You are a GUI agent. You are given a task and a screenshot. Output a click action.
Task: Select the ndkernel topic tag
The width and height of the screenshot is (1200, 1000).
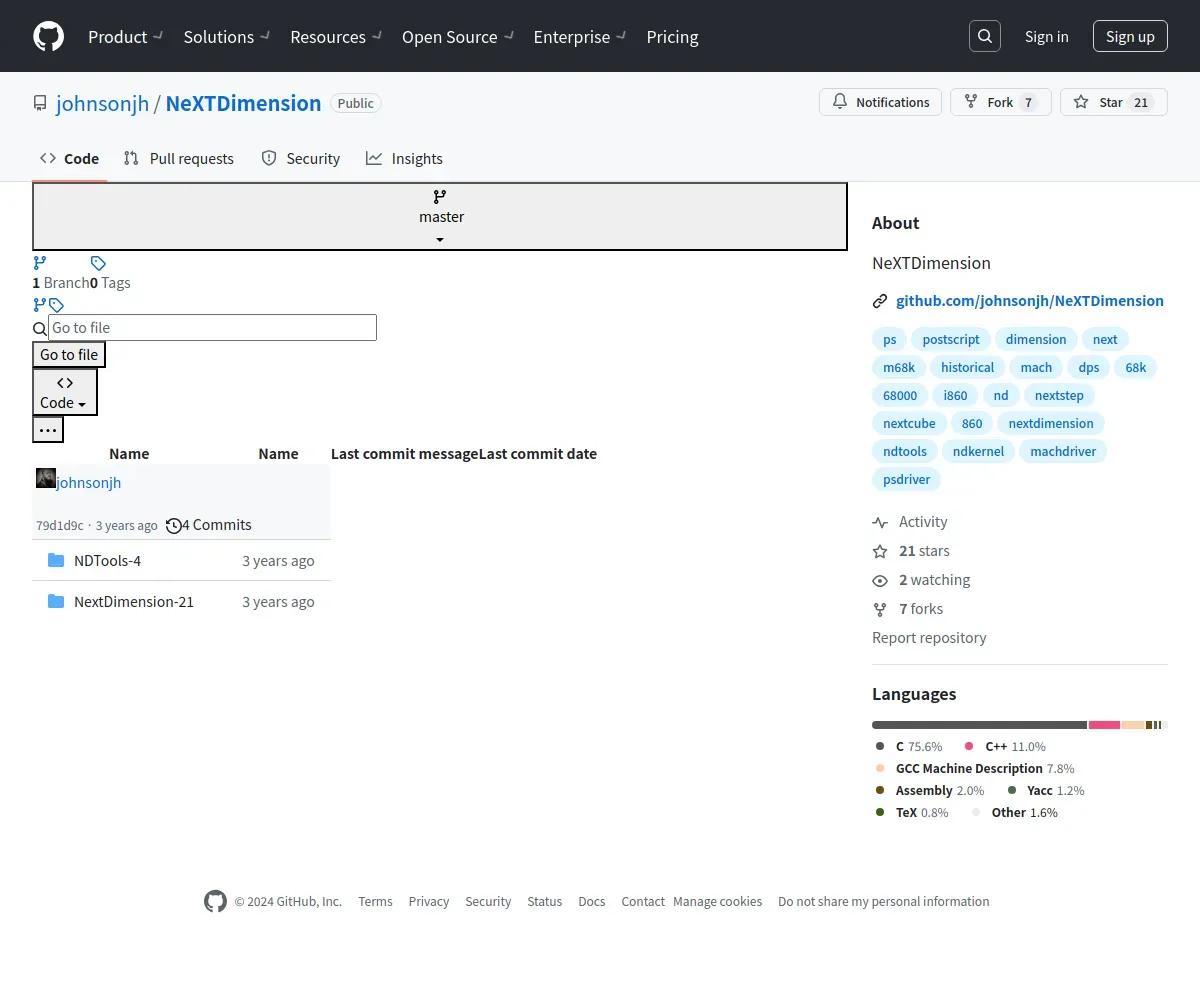click(978, 451)
